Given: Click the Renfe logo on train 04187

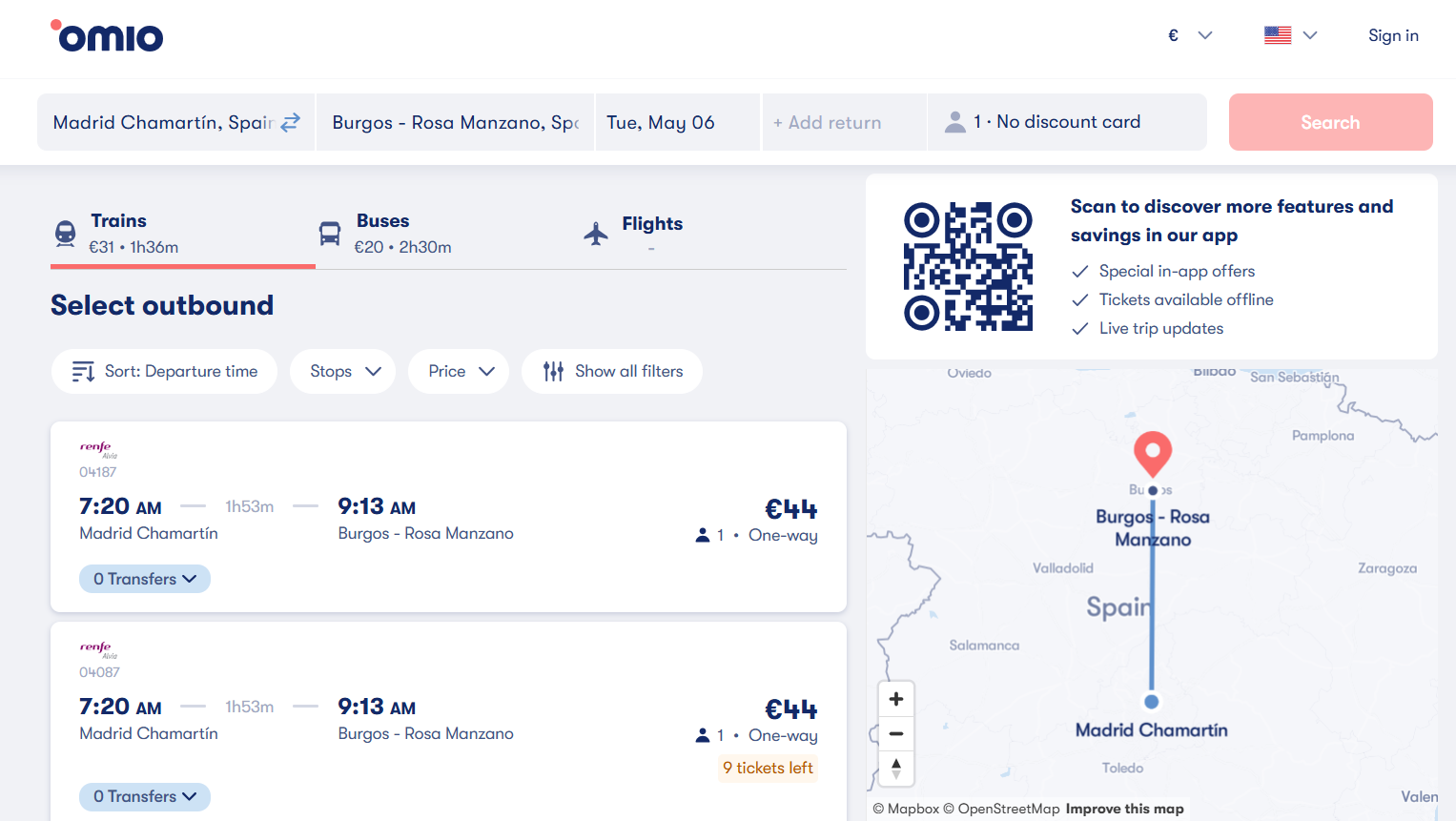Looking at the screenshot, I should click(x=98, y=449).
